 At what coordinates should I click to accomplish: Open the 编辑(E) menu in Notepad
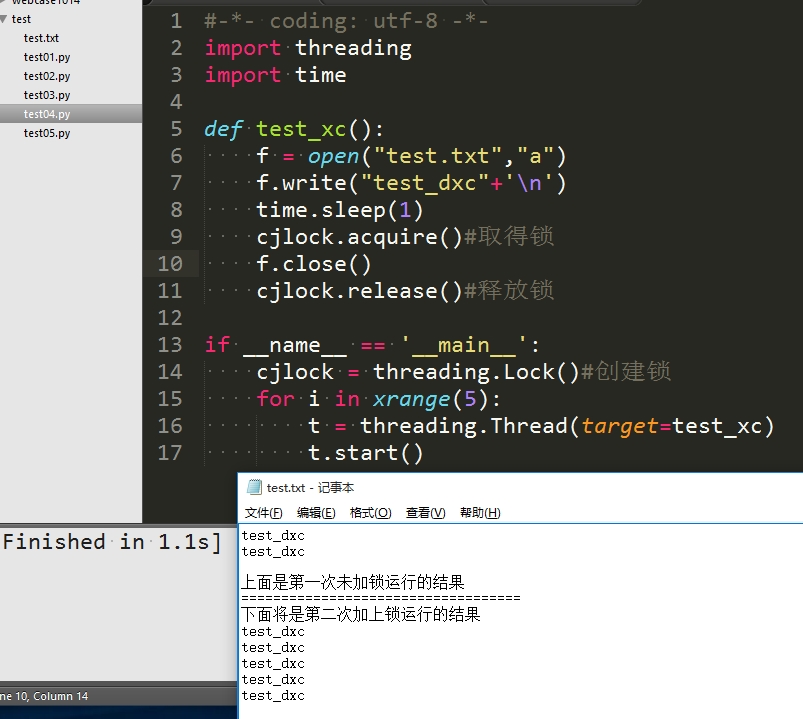point(315,512)
